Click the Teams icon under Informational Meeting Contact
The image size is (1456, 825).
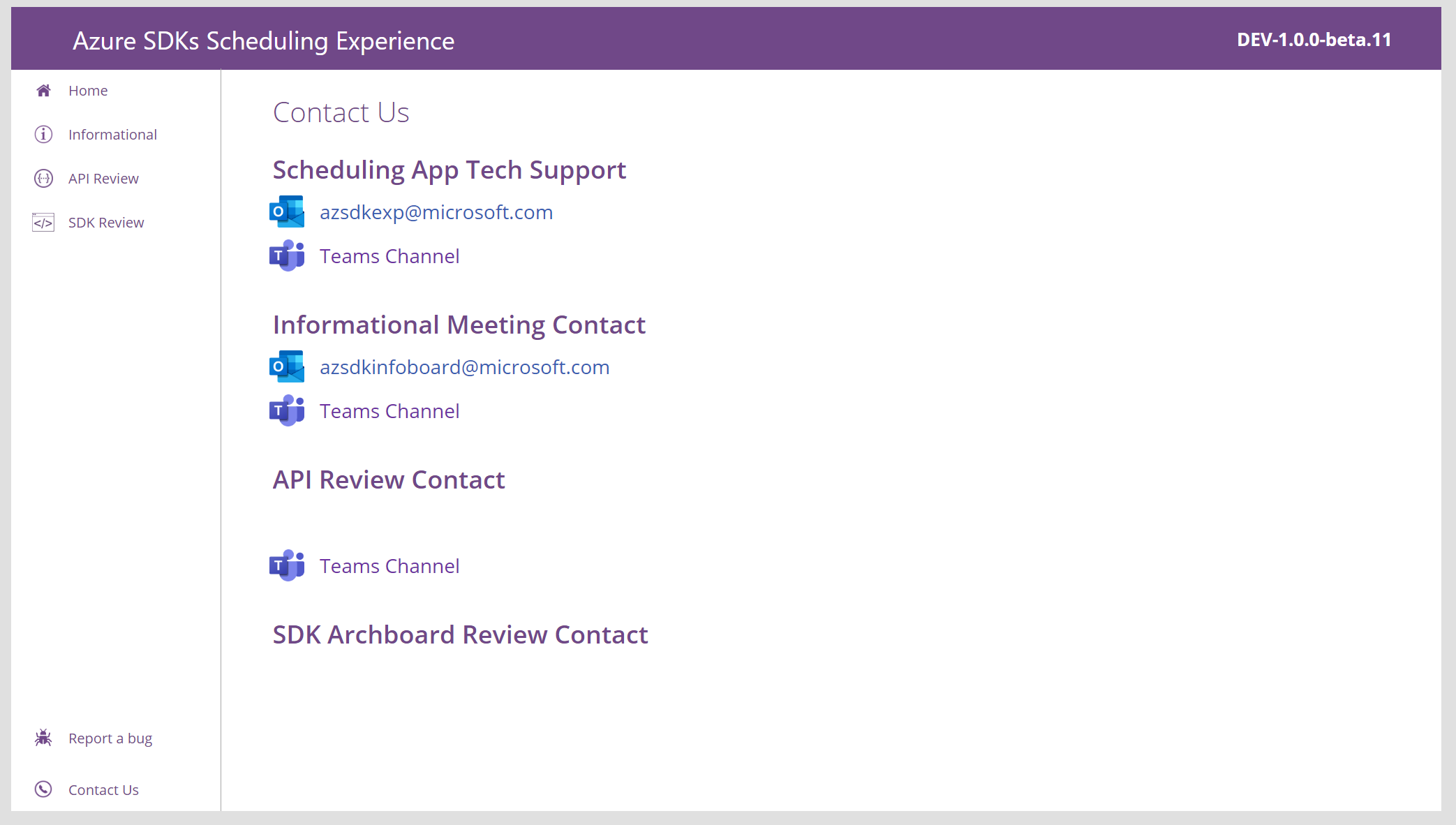286,411
